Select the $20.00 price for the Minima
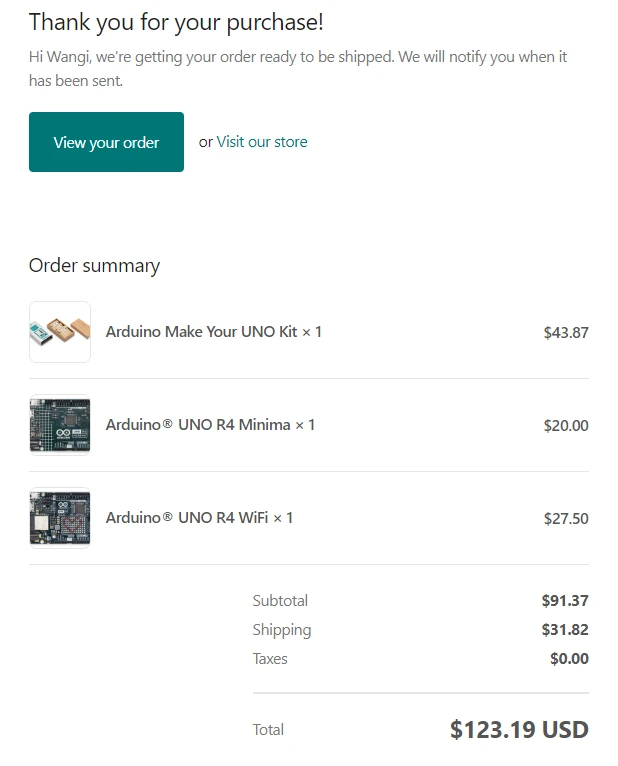This screenshot has height=766, width=618. pyautogui.click(x=565, y=426)
